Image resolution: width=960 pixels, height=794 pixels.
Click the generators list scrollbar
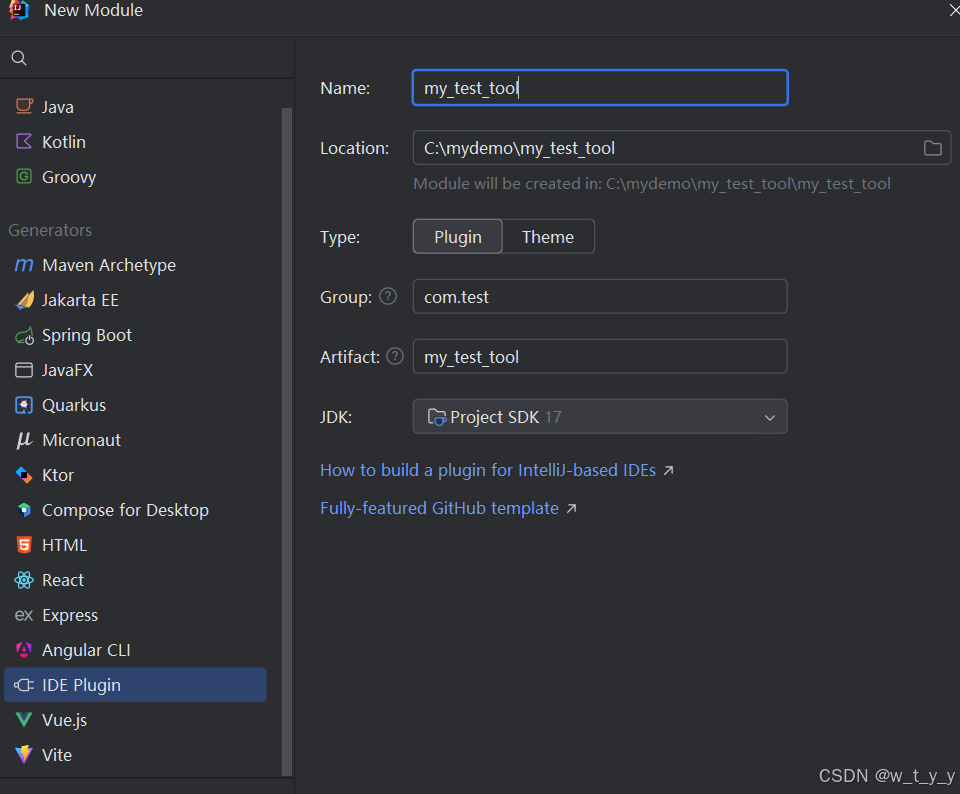tap(287, 441)
